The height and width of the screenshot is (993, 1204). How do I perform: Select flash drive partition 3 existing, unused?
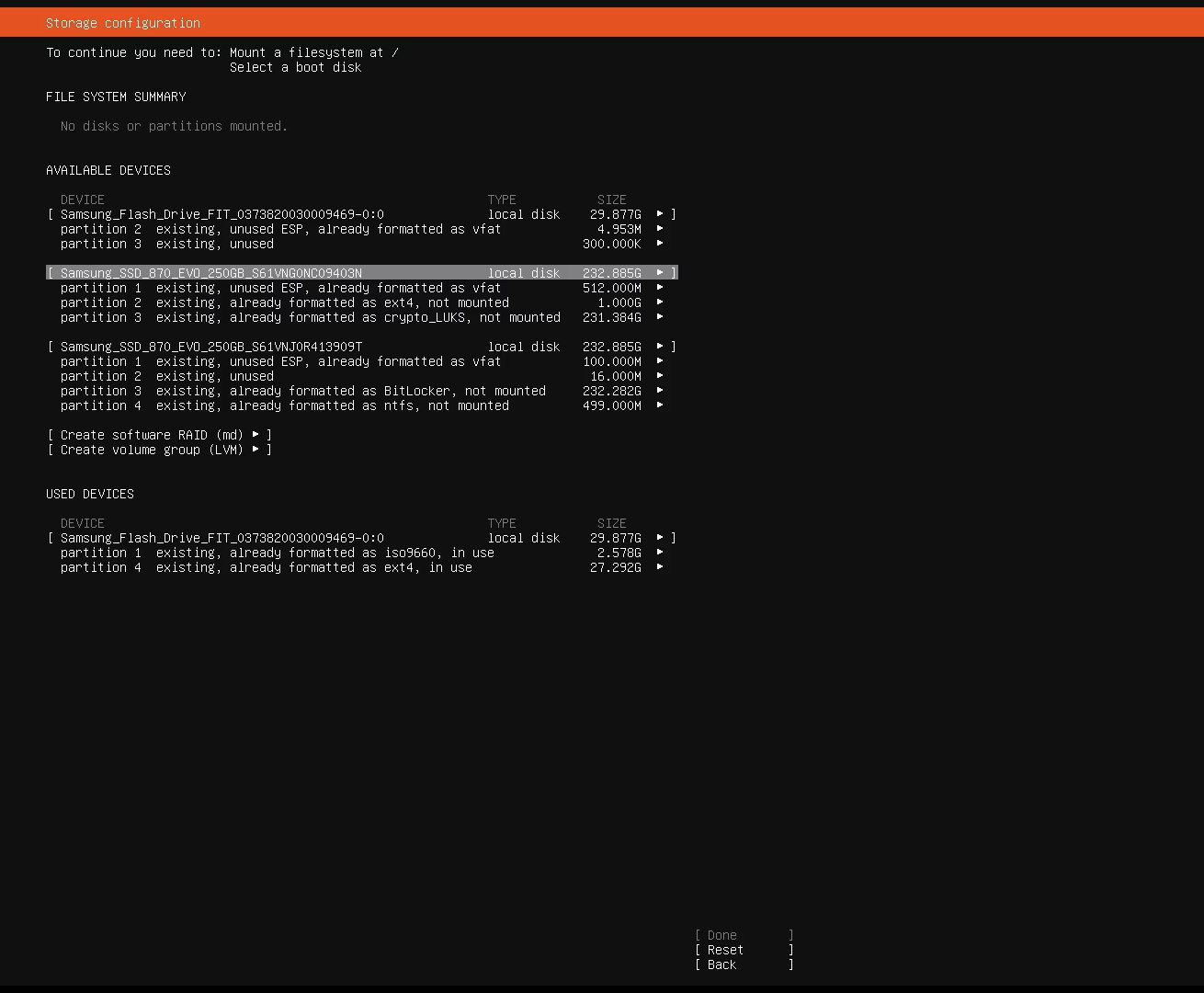tap(167, 244)
